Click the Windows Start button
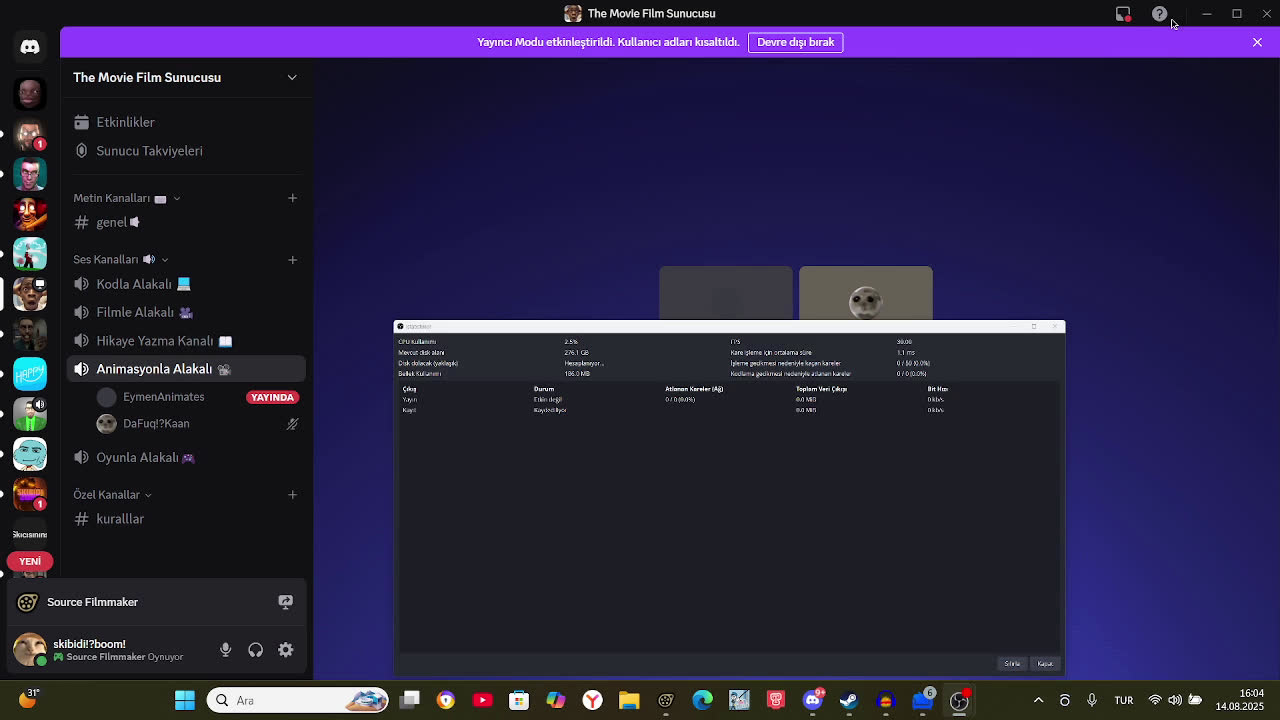 coord(185,700)
